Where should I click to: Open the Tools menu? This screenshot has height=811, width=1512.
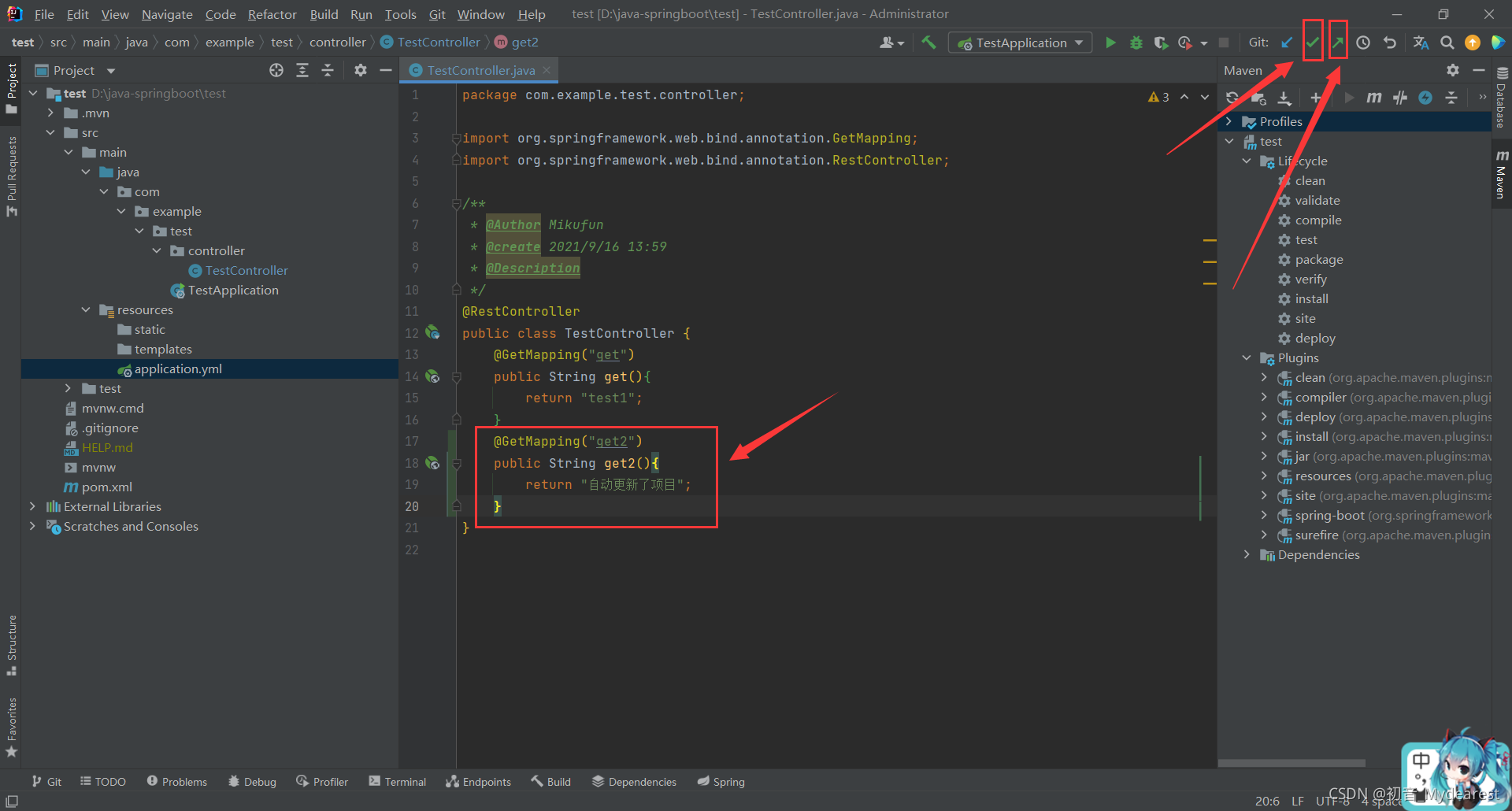pos(400,14)
